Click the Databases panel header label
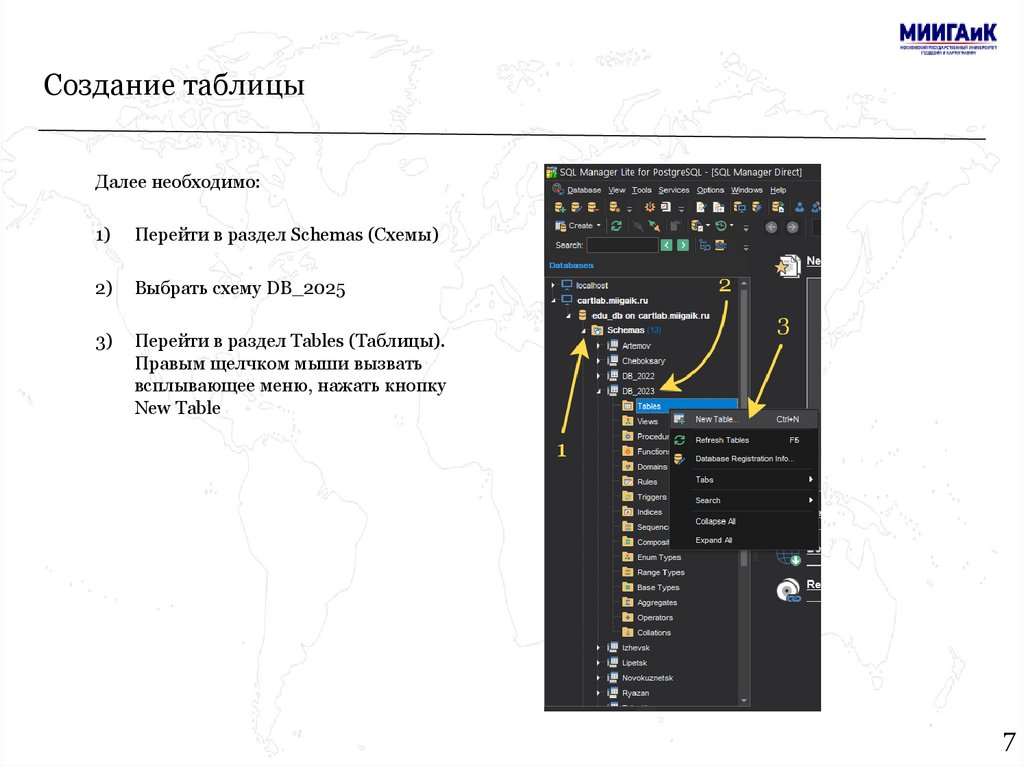The height and width of the screenshot is (767, 1024). click(571, 265)
